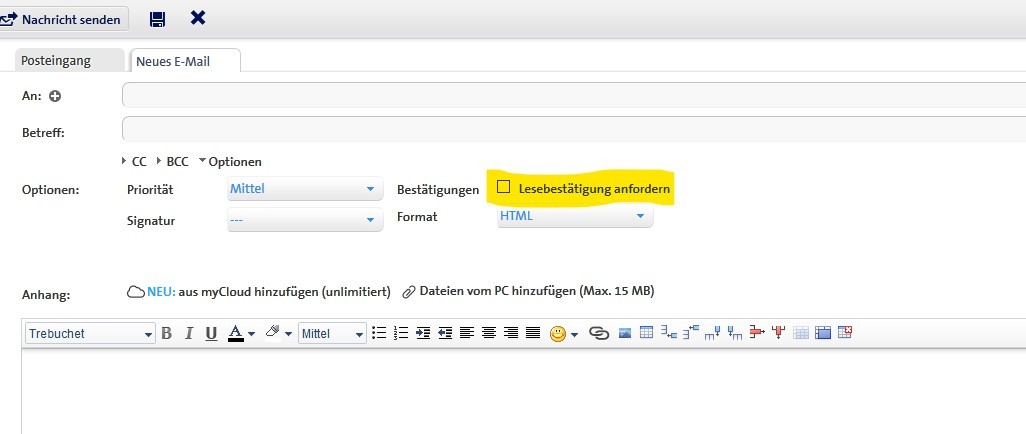Image resolution: width=1026 pixels, height=434 pixels.
Task: Insert a hyperlink with the chain icon
Action: click(x=599, y=333)
